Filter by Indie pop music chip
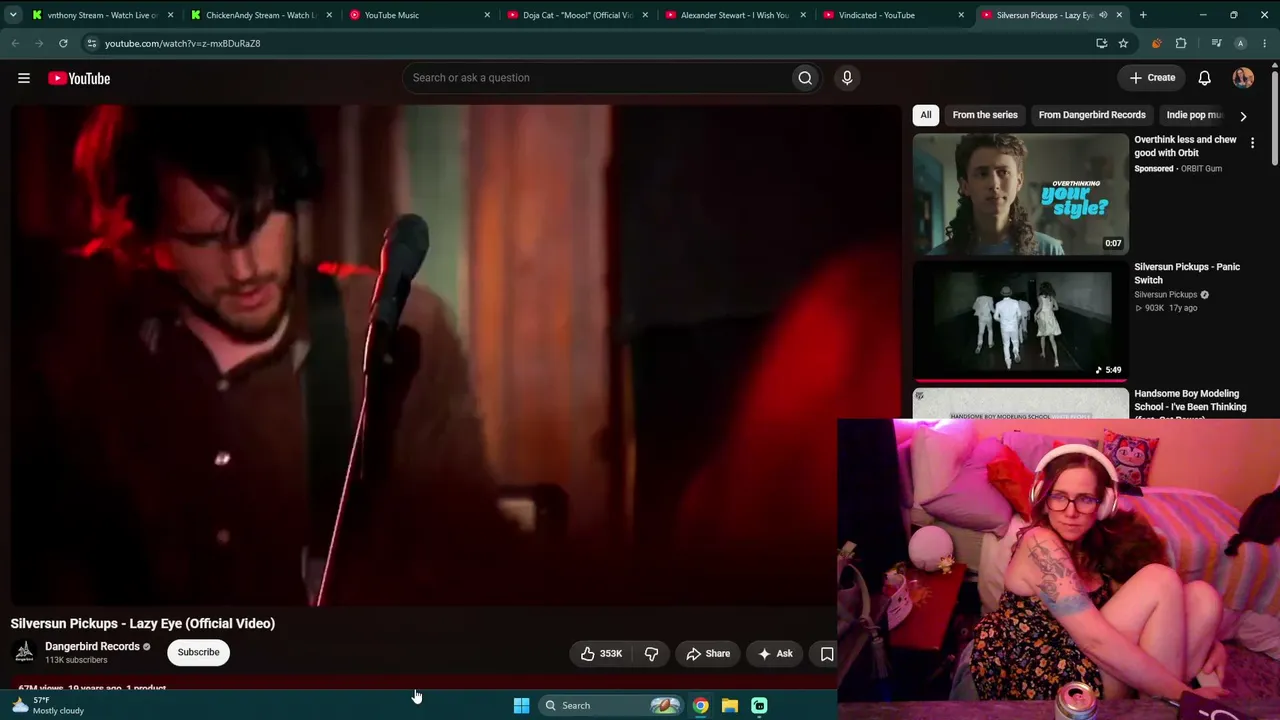This screenshot has height=720, width=1280. pyautogui.click(x=1194, y=115)
